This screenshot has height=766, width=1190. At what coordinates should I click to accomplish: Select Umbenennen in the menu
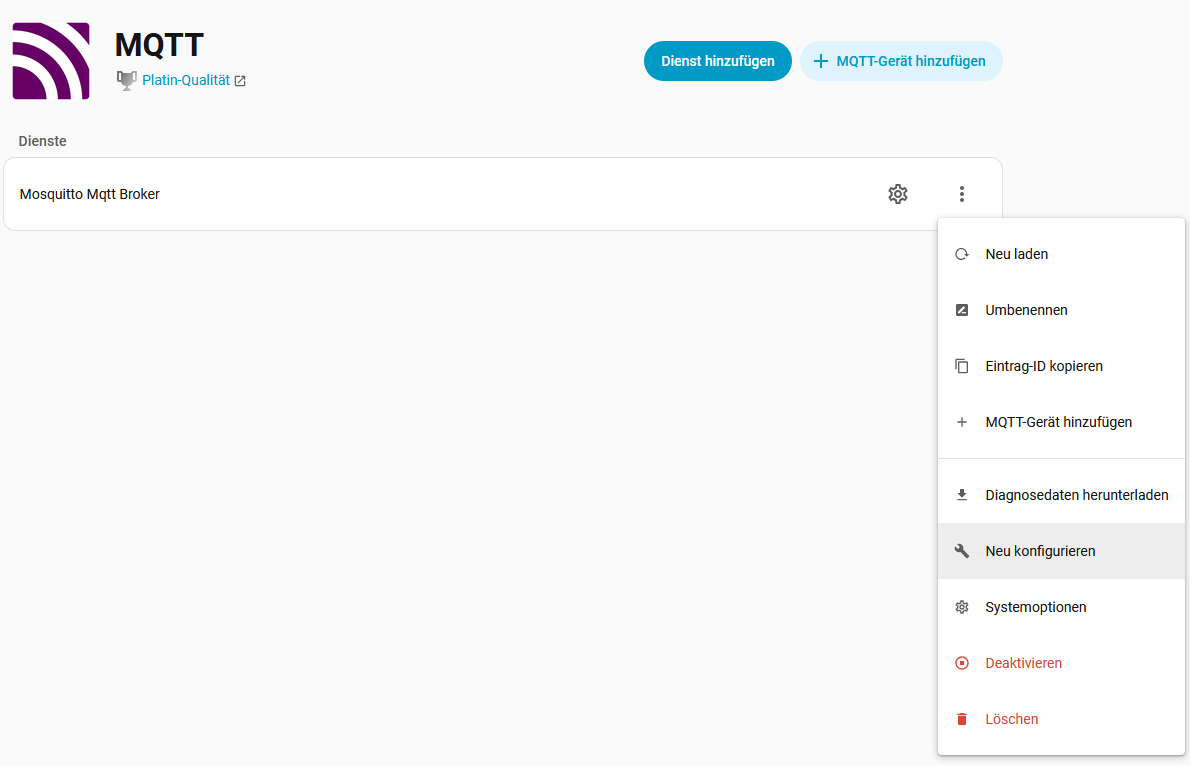(1061, 310)
